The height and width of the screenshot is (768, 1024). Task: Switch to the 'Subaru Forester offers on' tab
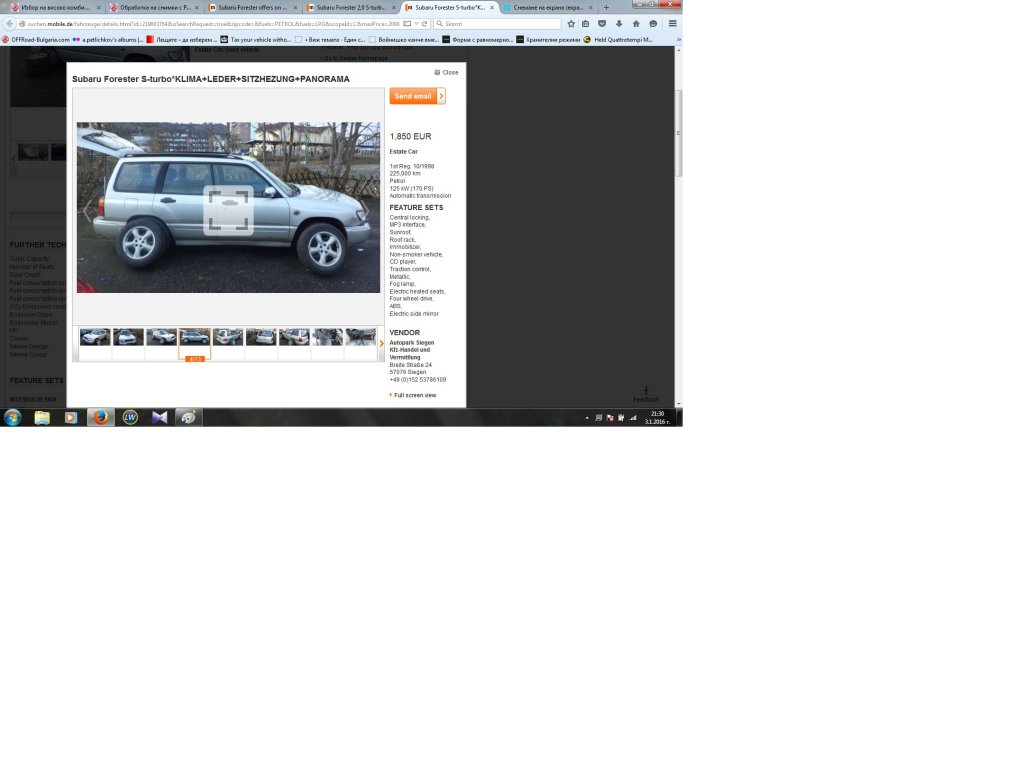click(253, 8)
